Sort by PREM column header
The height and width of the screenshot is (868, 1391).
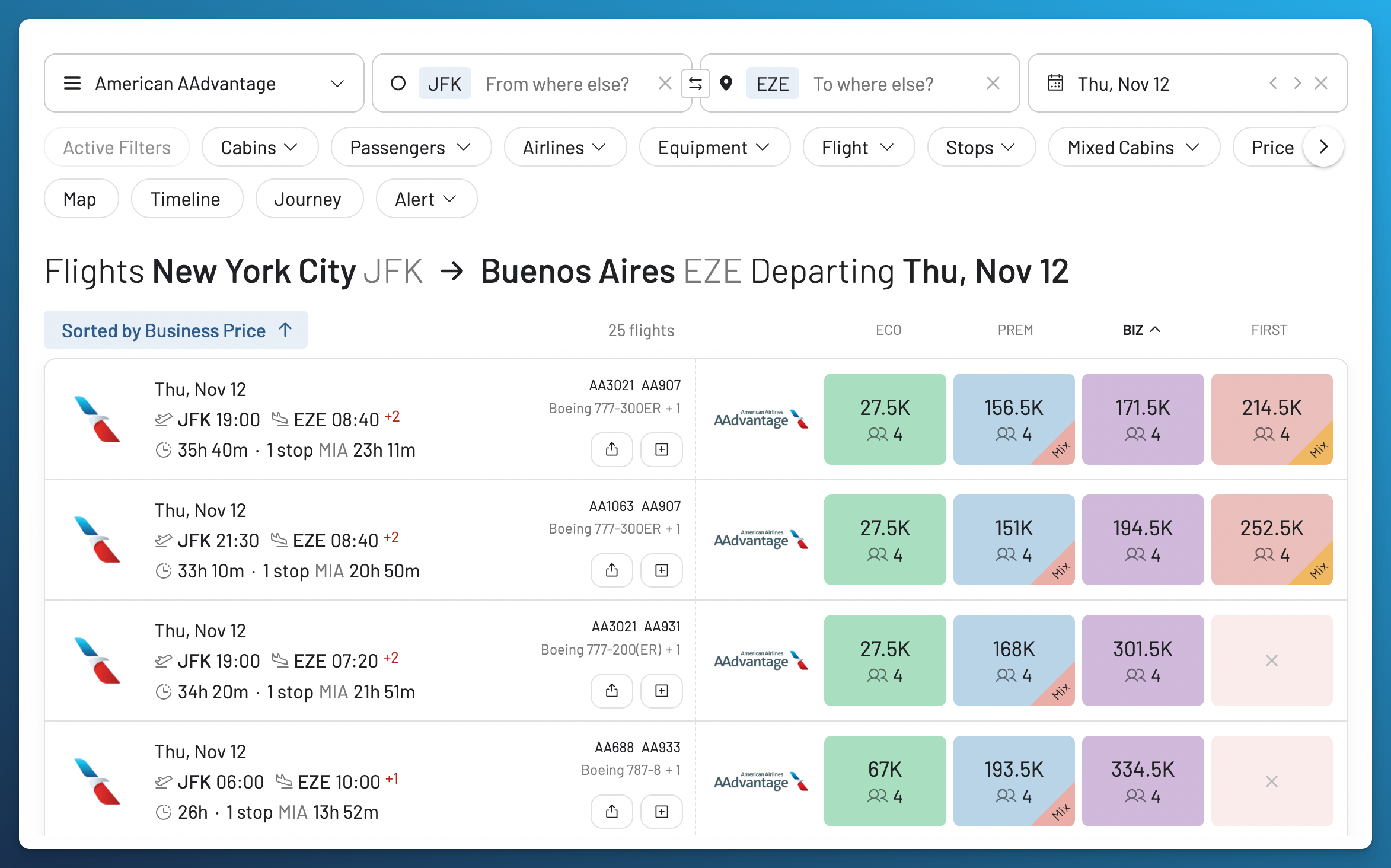1015,330
